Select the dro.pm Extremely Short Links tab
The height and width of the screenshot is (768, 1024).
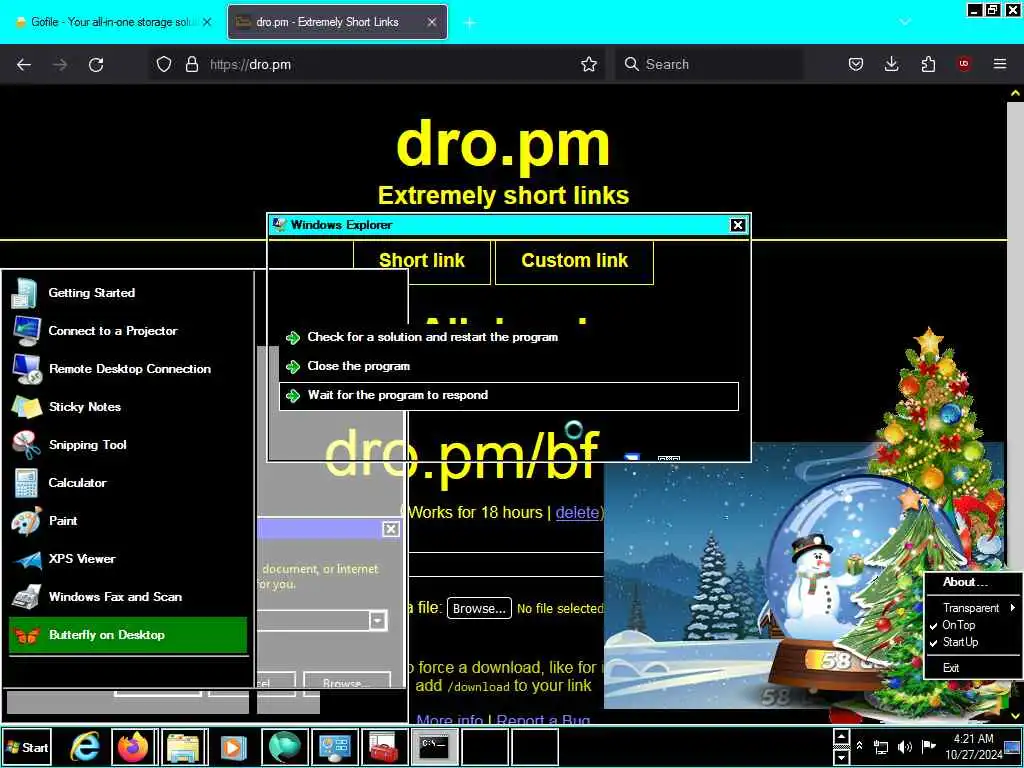pos(337,22)
